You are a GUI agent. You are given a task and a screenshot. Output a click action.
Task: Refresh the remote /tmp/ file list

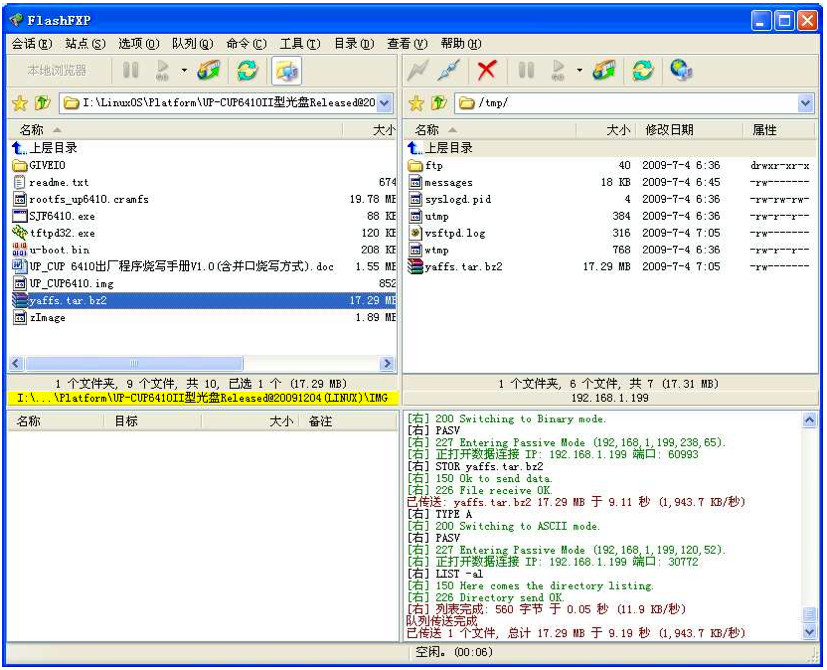pyautogui.click(x=643, y=70)
